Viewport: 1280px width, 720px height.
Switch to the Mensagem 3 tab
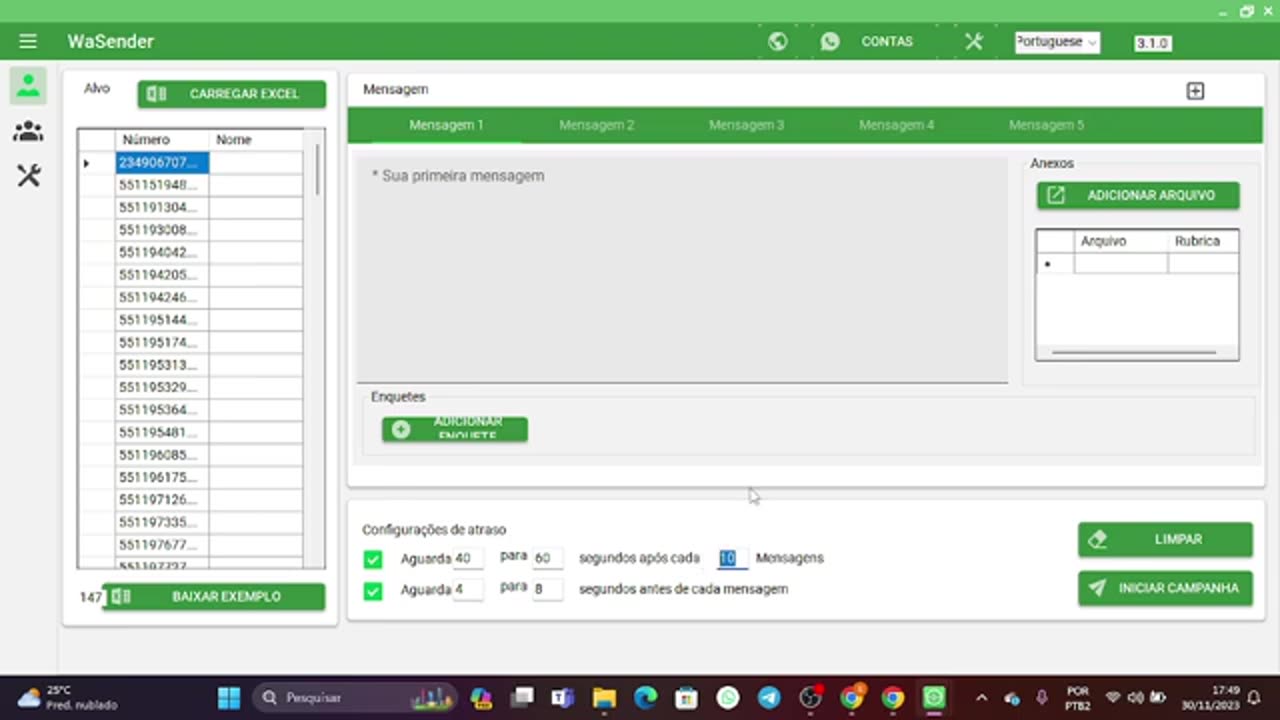click(746, 125)
